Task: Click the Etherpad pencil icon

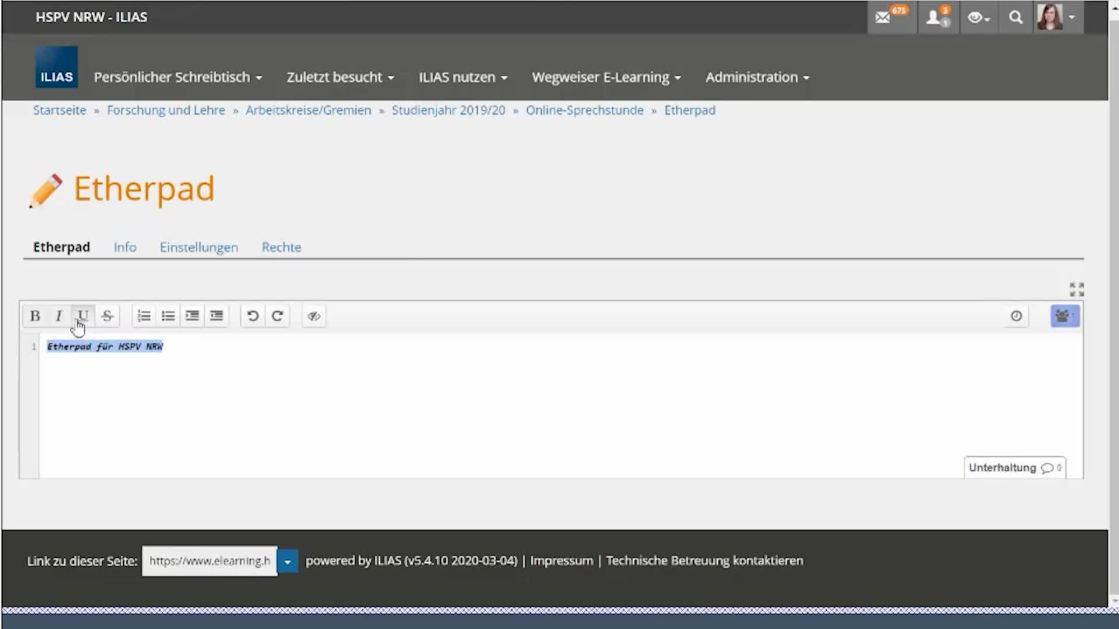Action: 46,191
